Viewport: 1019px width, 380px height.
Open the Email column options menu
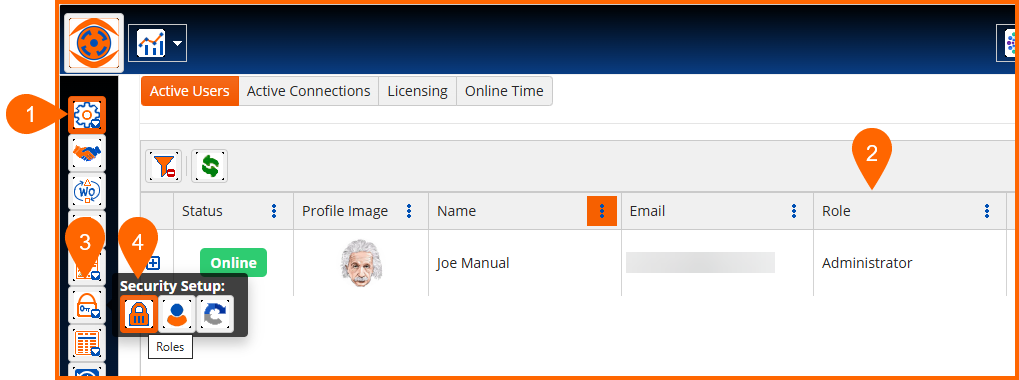[793, 211]
